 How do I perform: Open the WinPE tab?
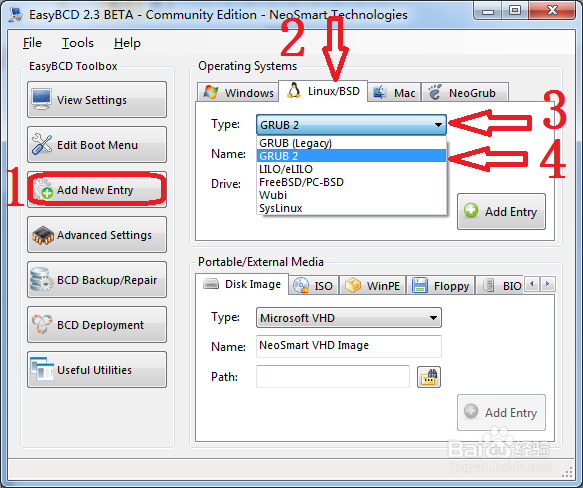pos(372,285)
